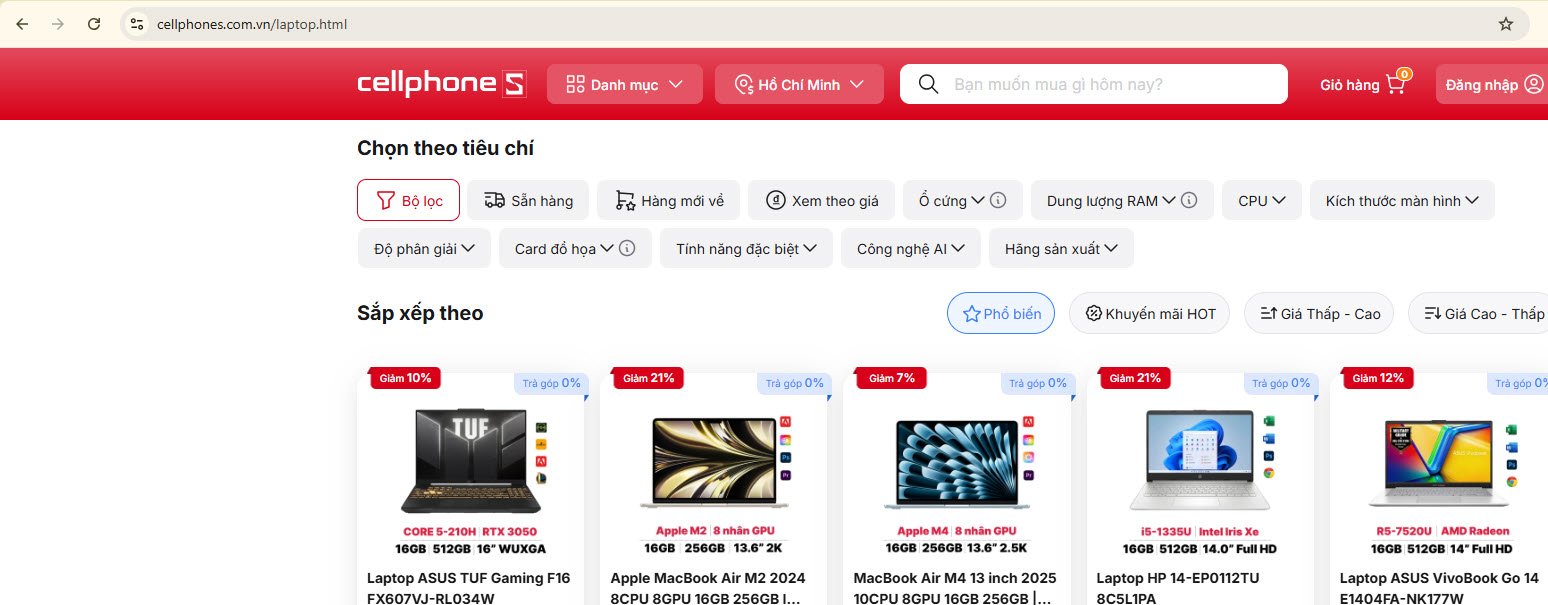Click the shopping cart icon
This screenshot has width=1548, height=605.
click(x=1396, y=84)
